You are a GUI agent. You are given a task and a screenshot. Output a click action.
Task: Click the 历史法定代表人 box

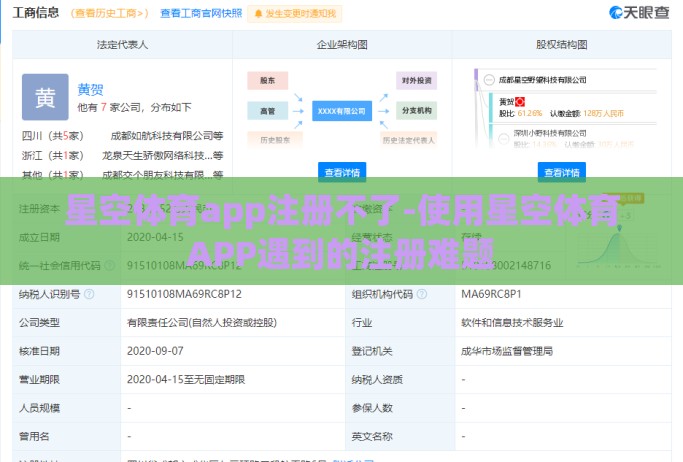coord(409,140)
